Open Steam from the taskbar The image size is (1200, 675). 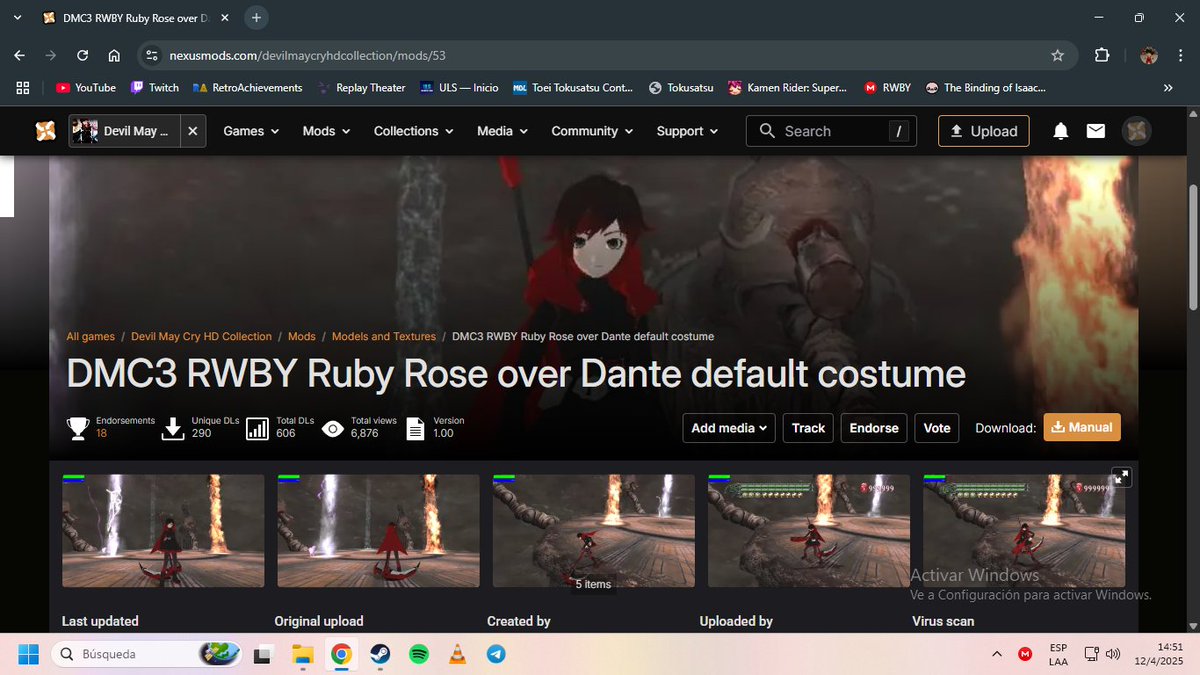[380, 654]
